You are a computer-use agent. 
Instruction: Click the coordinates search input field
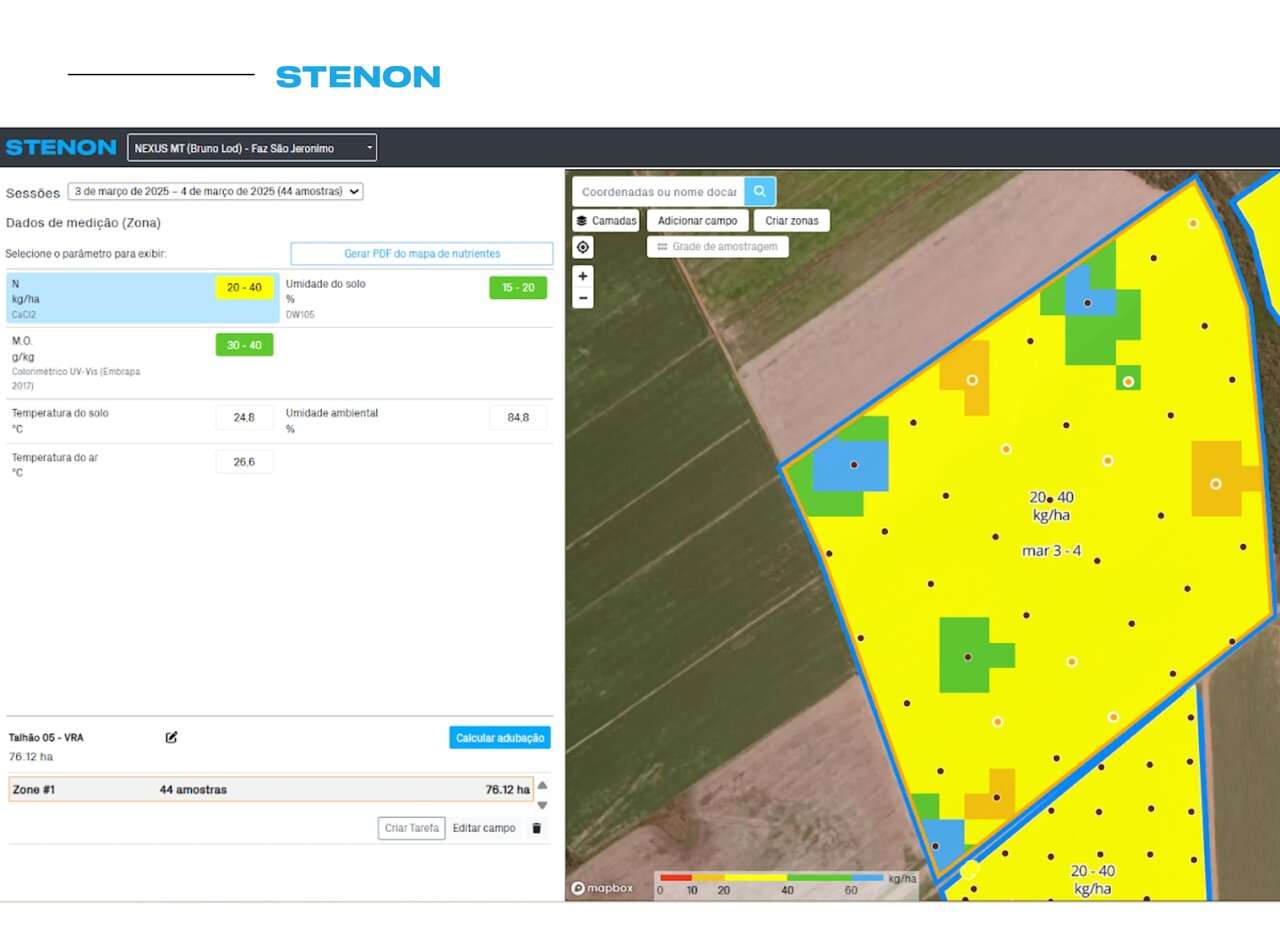click(x=658, y=191)
